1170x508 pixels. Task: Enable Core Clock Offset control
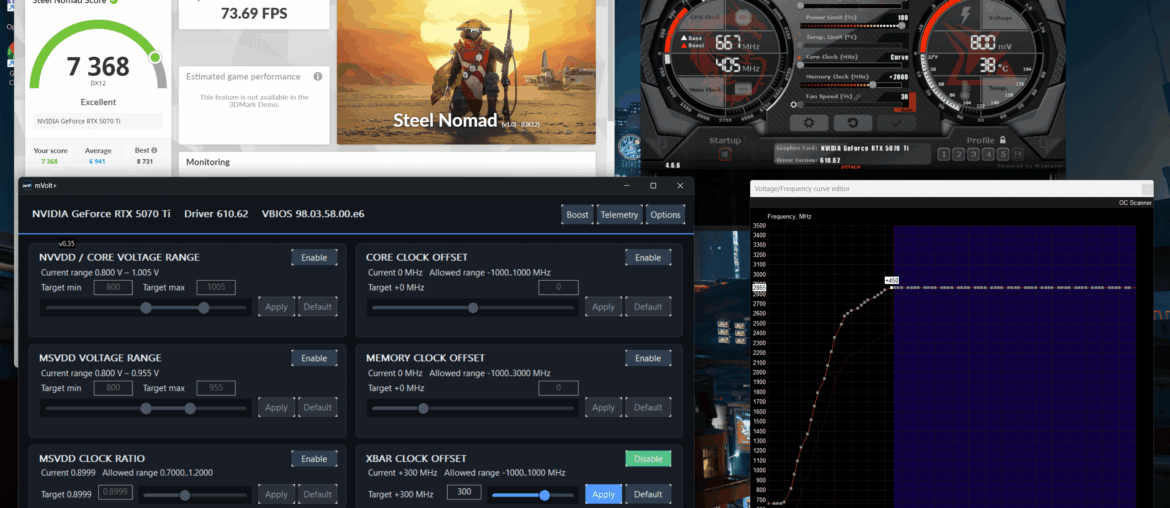648,257
